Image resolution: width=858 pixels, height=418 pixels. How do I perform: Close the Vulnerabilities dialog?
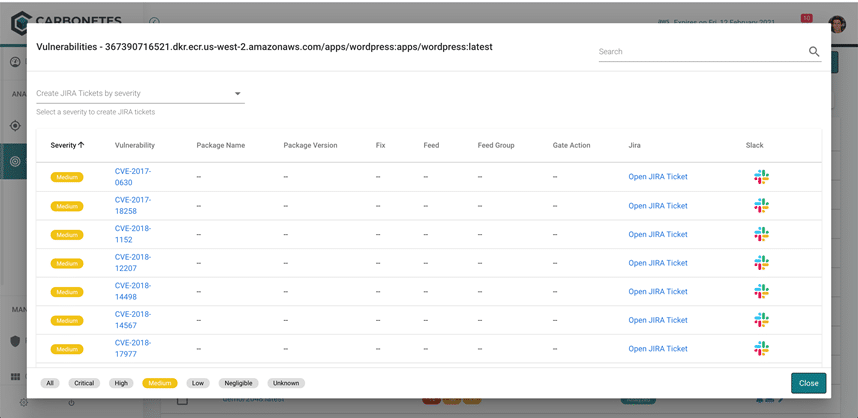(808, 383)
